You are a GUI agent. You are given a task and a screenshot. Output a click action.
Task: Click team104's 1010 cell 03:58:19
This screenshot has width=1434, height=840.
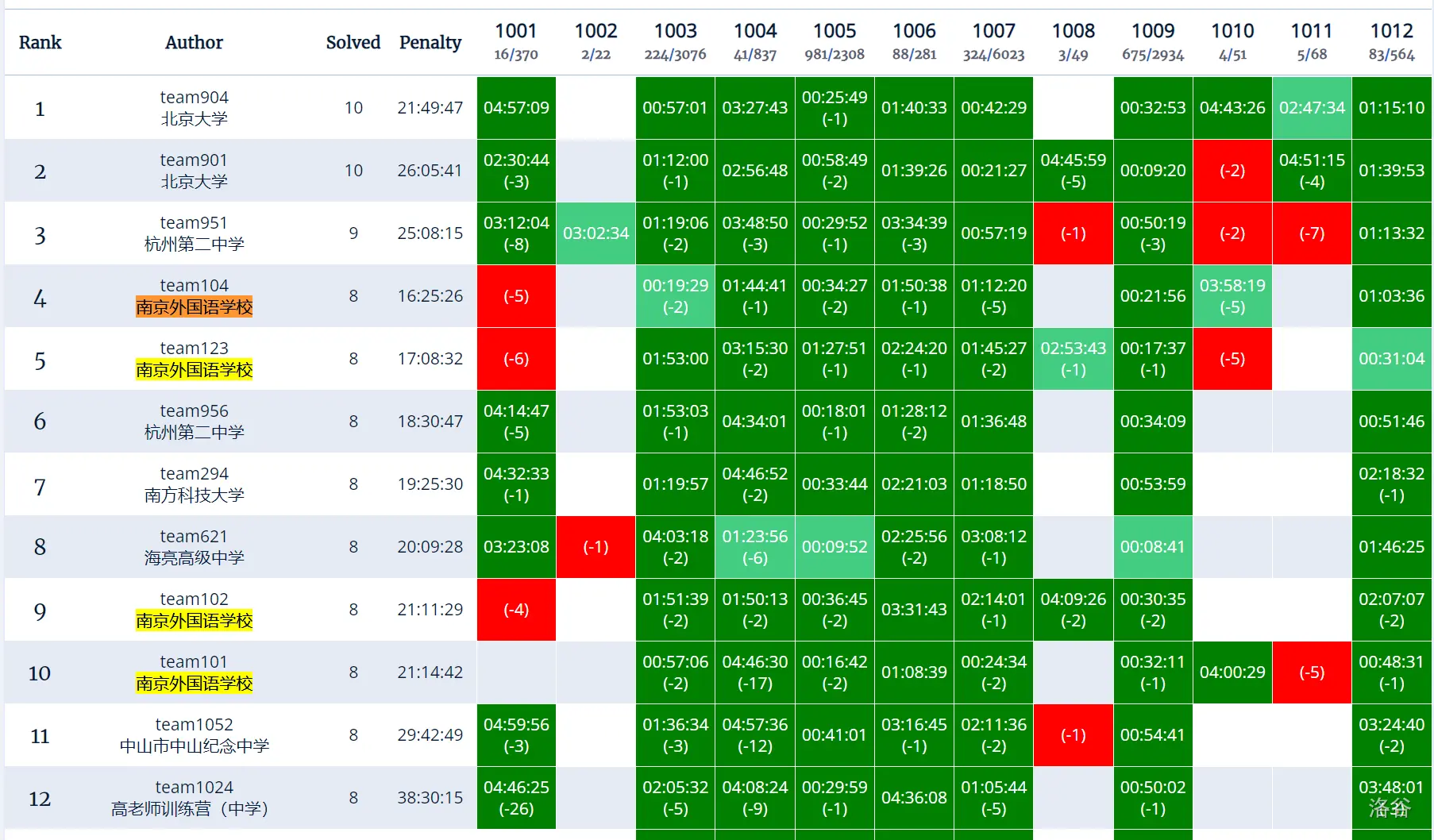(1232, 296)
